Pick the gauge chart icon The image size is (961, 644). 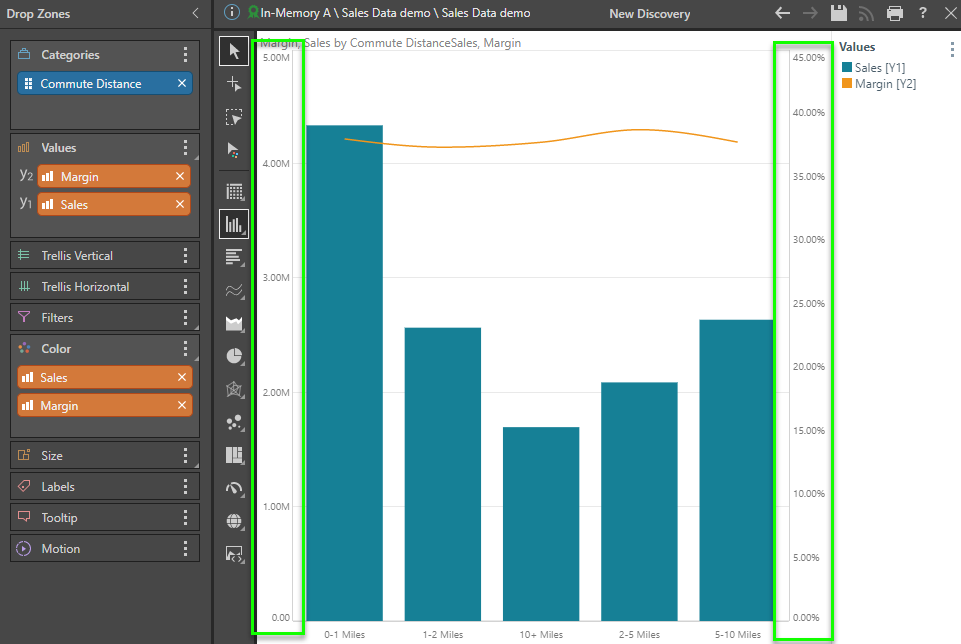(x=234, y=488)
